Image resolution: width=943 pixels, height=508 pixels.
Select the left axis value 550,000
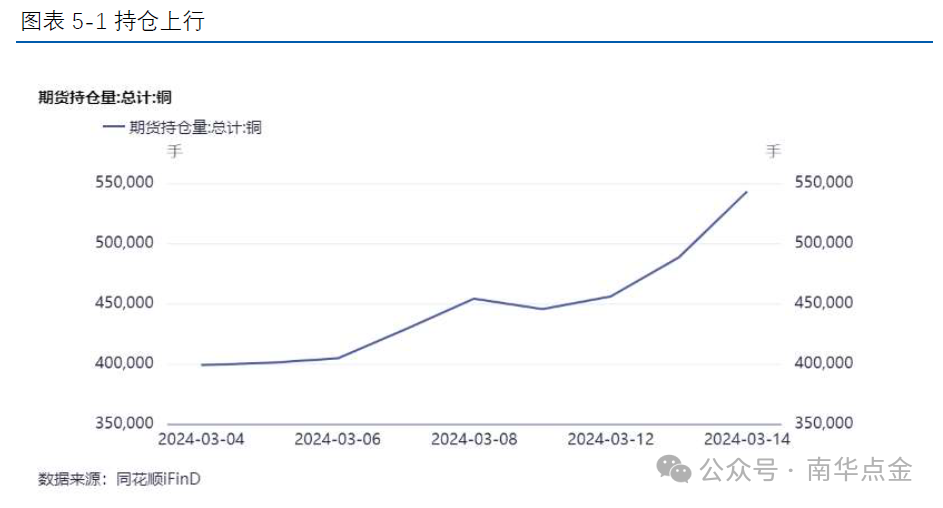[124, 182]
